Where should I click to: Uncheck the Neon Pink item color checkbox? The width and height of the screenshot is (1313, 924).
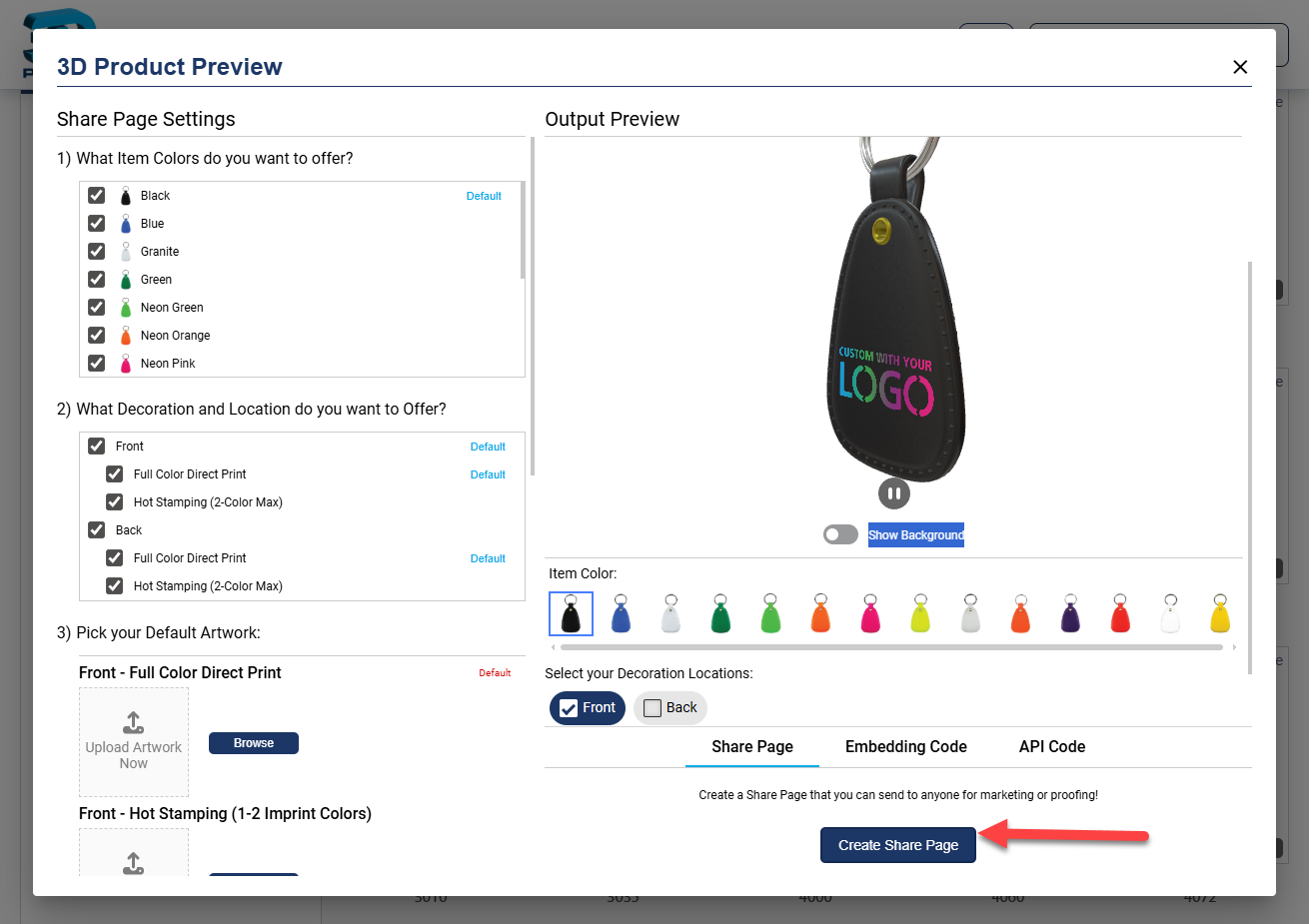97,364
